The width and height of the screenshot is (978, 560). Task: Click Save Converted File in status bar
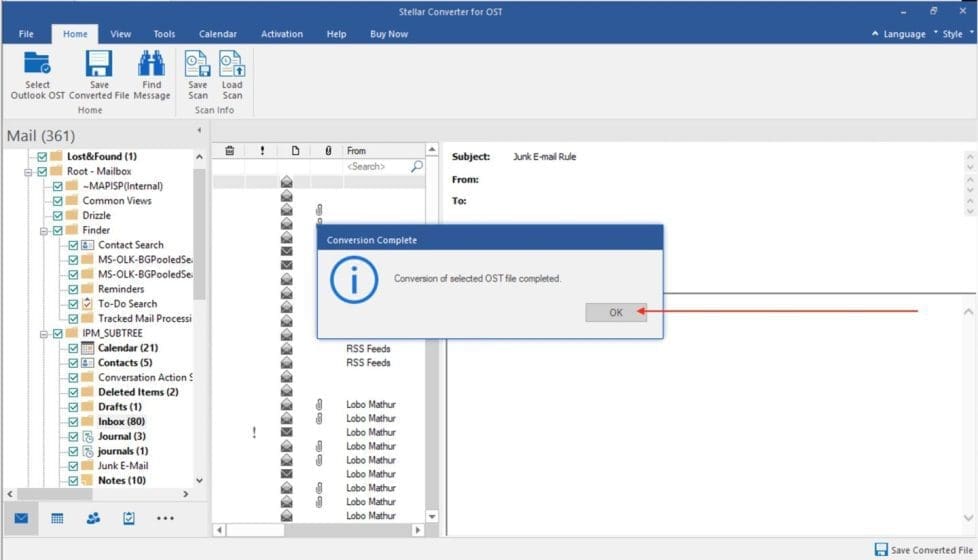click(x=922, y=550)
